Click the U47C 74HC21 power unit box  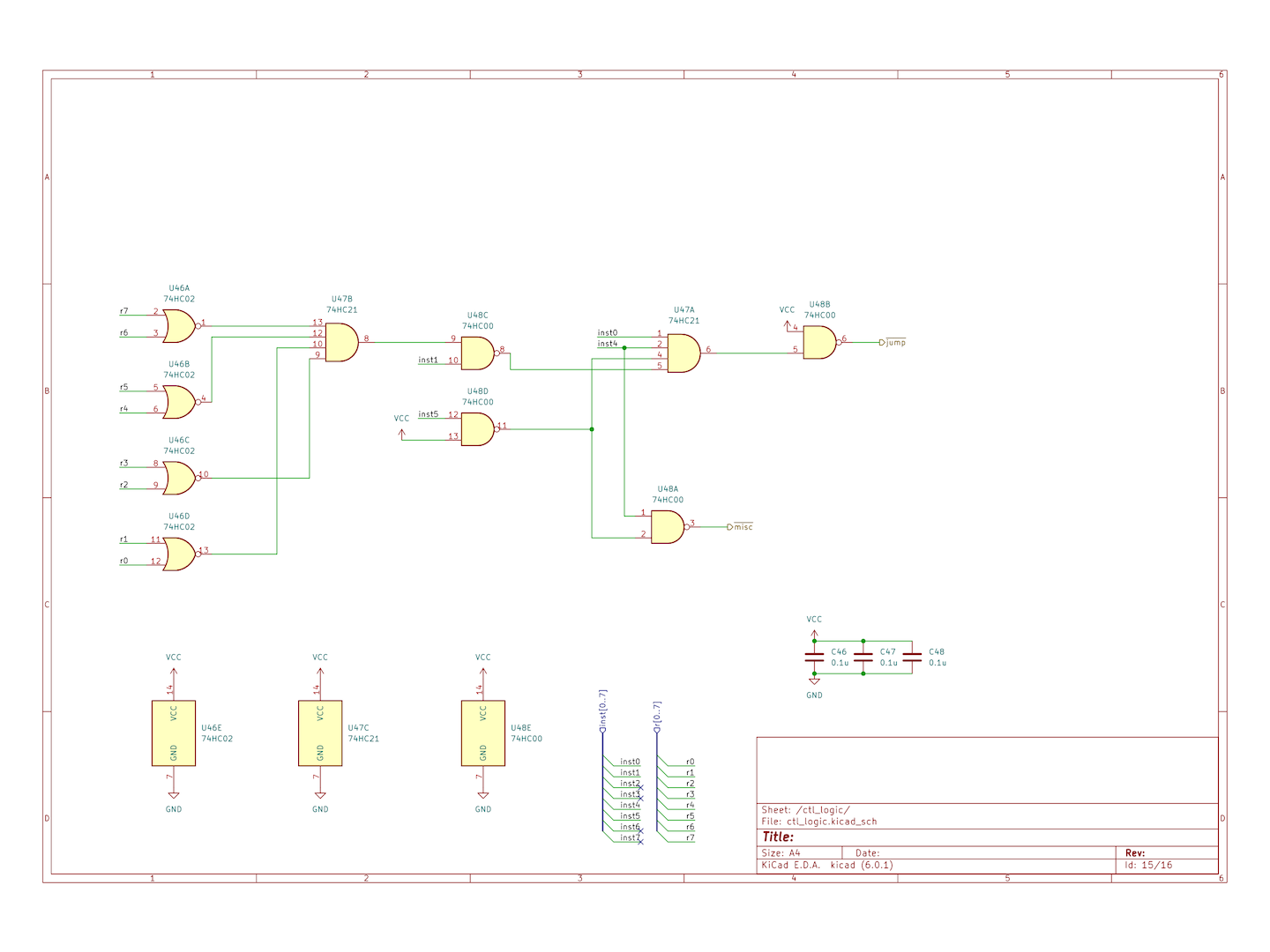320,733
